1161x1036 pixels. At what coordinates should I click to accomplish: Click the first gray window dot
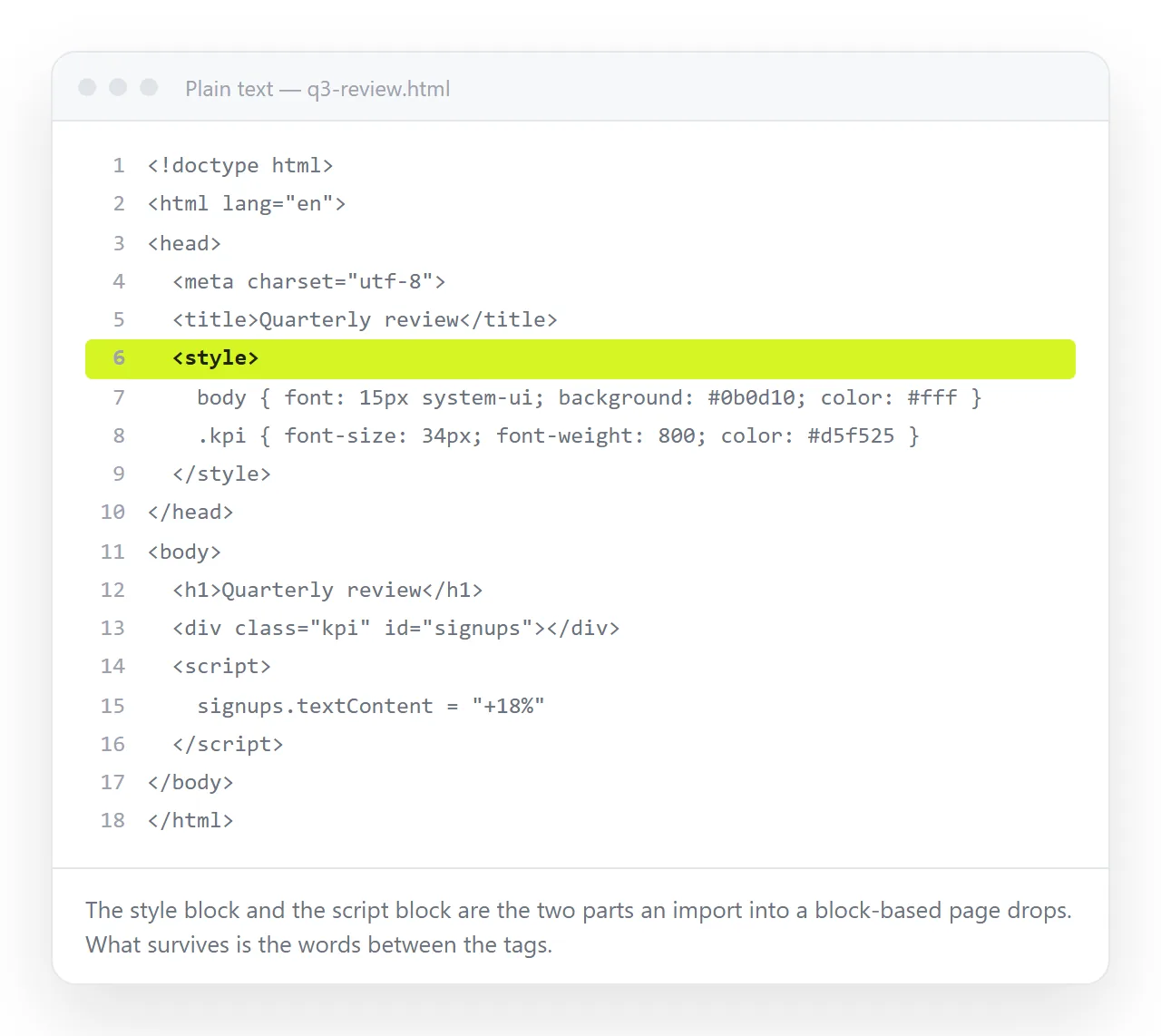click(x=87, y=87)
